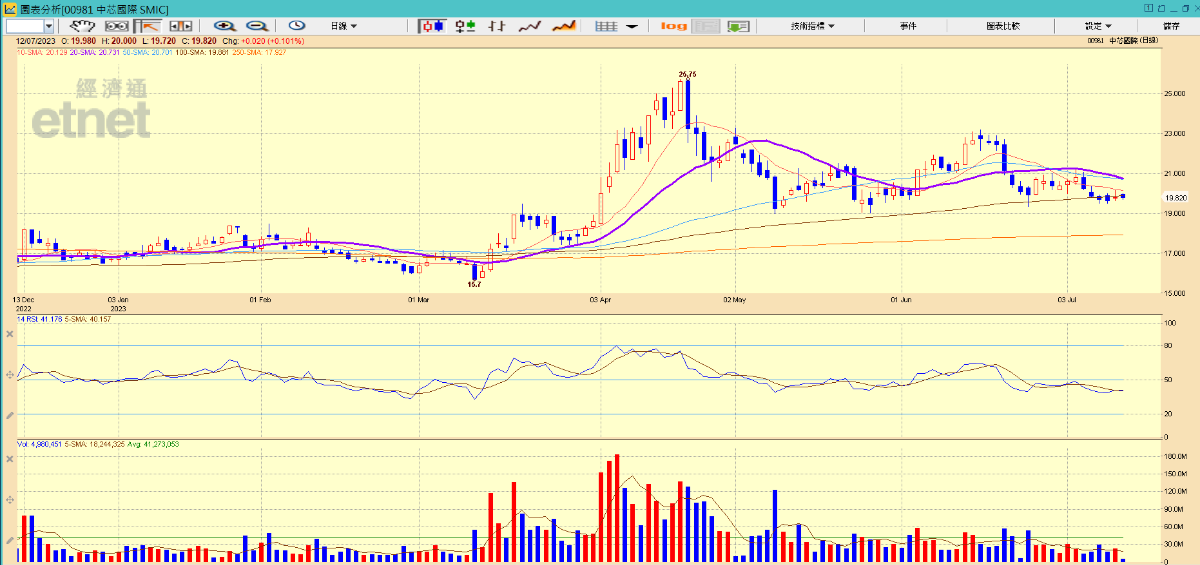Click the 儲存 save button

click(x=1171, y=26)
